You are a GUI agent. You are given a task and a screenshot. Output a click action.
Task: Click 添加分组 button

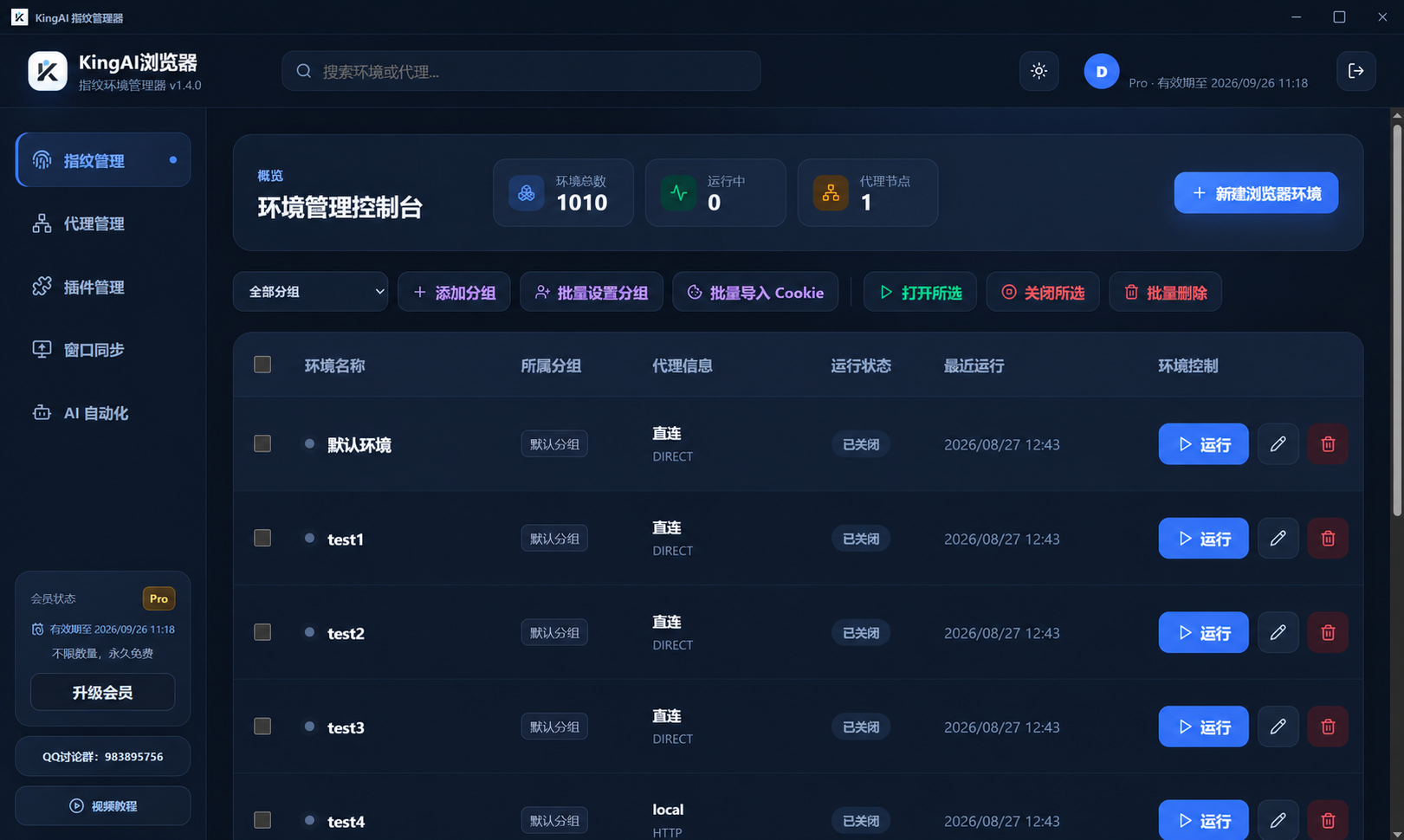(454, 292)
